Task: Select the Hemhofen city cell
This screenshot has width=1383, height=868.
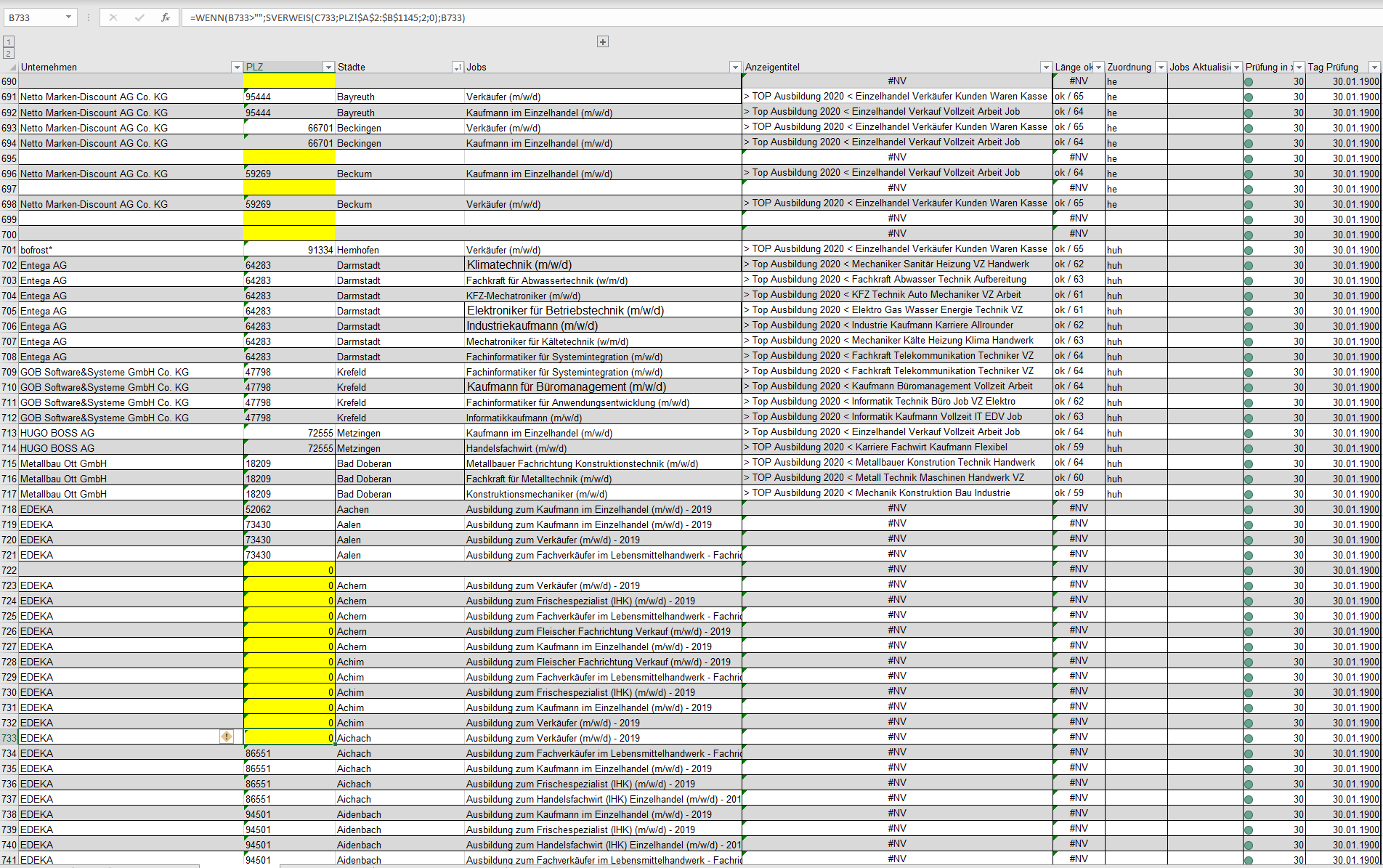Action: point(400,250)
